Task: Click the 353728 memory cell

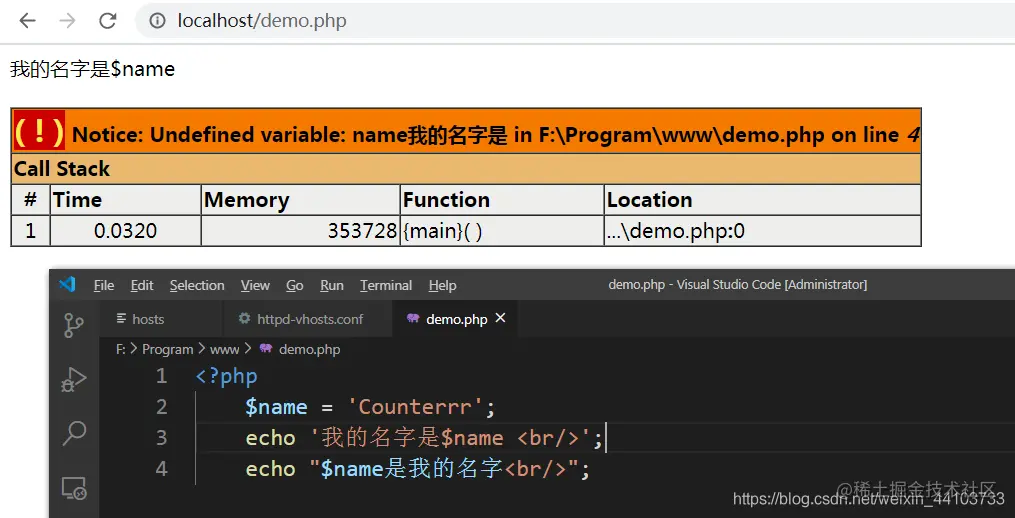Action: (x=300, y=231)
